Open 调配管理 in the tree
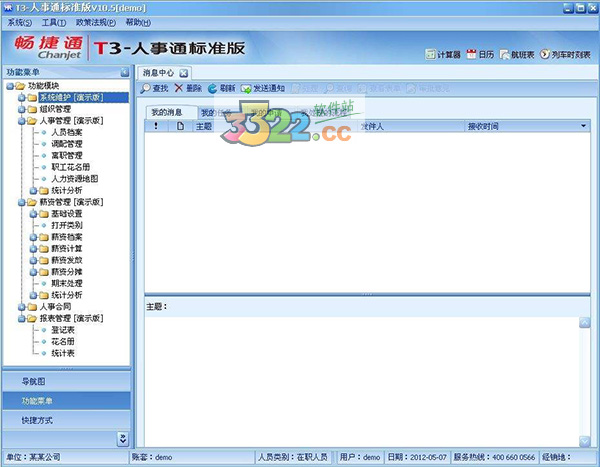The height and width of the screenshot is (467, 600). (67, 144)
